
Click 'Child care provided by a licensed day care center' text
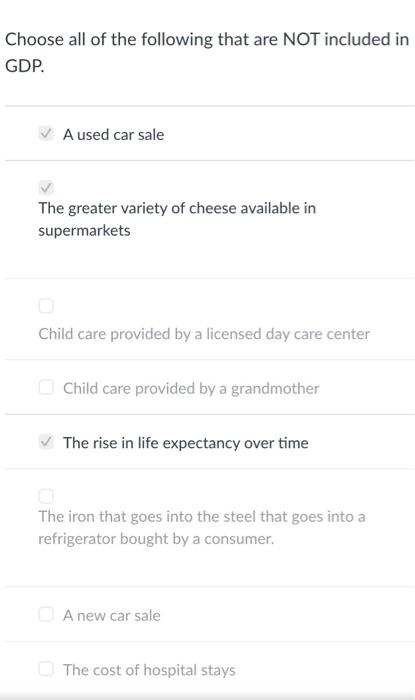pyautogui.click(x=204, y=334)
